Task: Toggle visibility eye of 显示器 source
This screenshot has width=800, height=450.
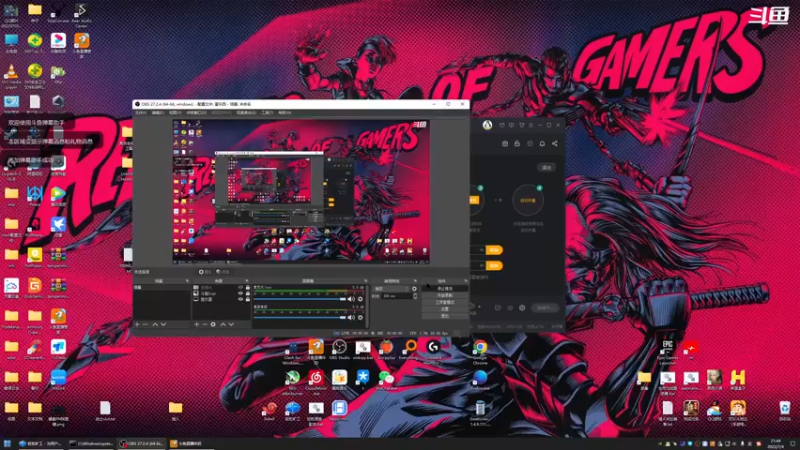Action: [240, 299]
